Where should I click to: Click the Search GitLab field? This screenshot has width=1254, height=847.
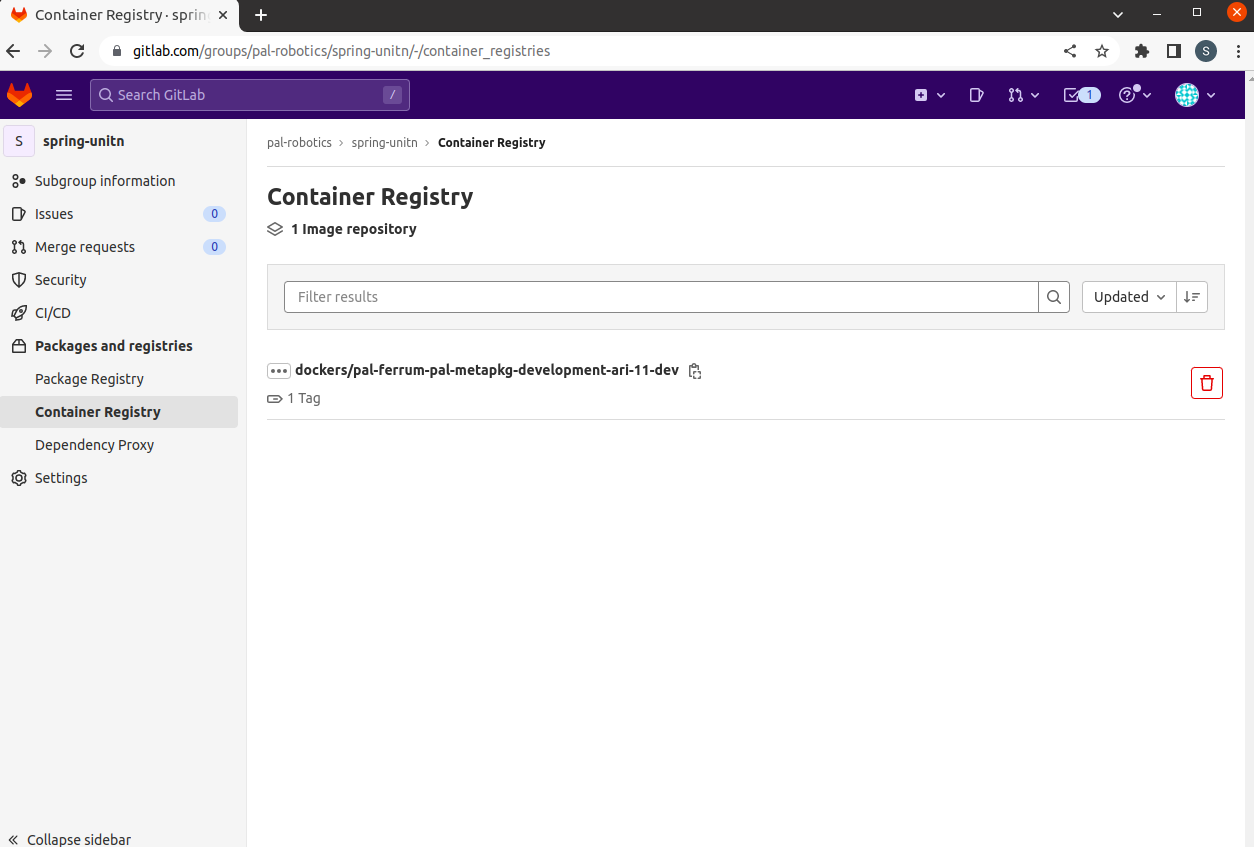[250, 95]
